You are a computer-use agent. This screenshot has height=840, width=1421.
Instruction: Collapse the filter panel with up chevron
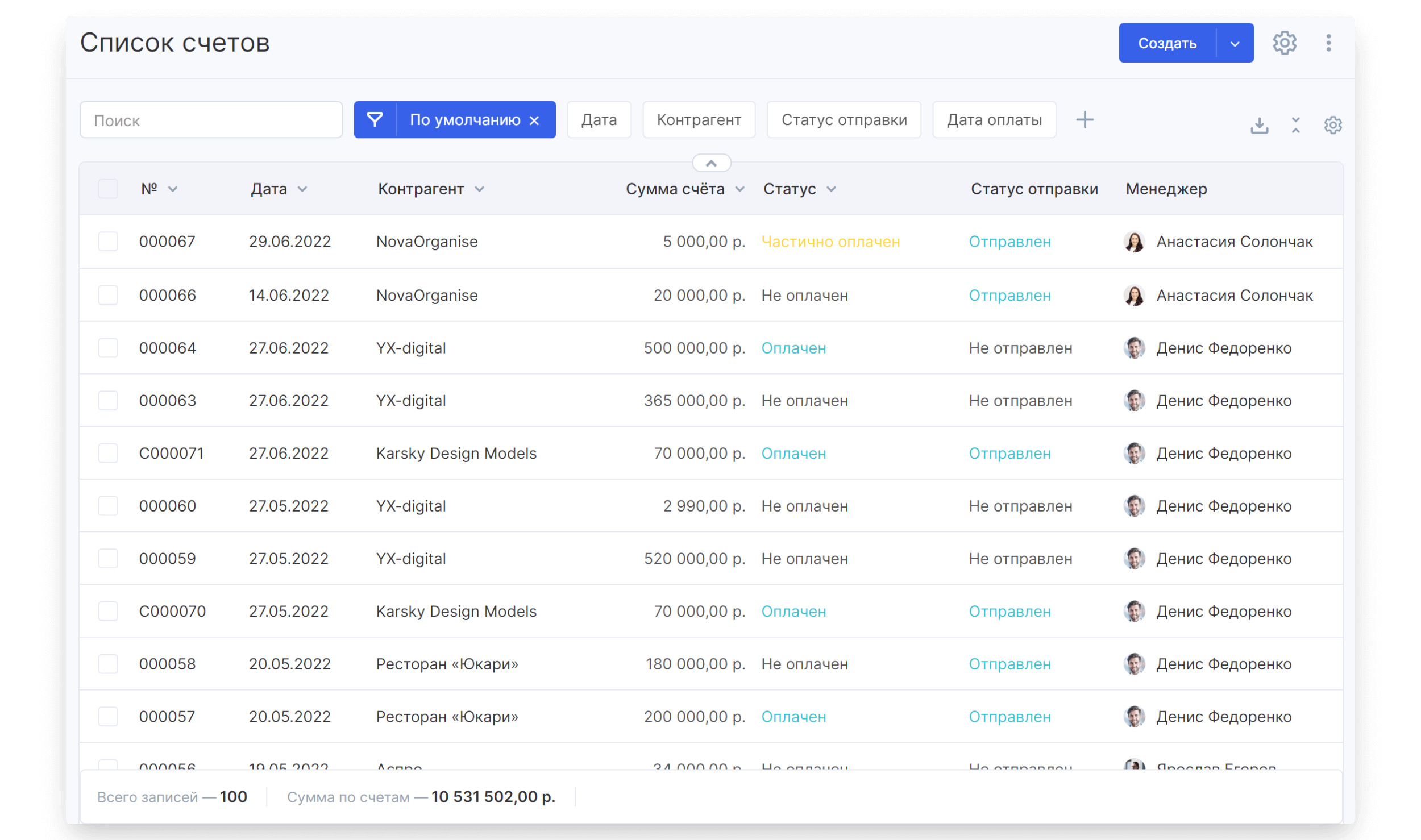711,164
